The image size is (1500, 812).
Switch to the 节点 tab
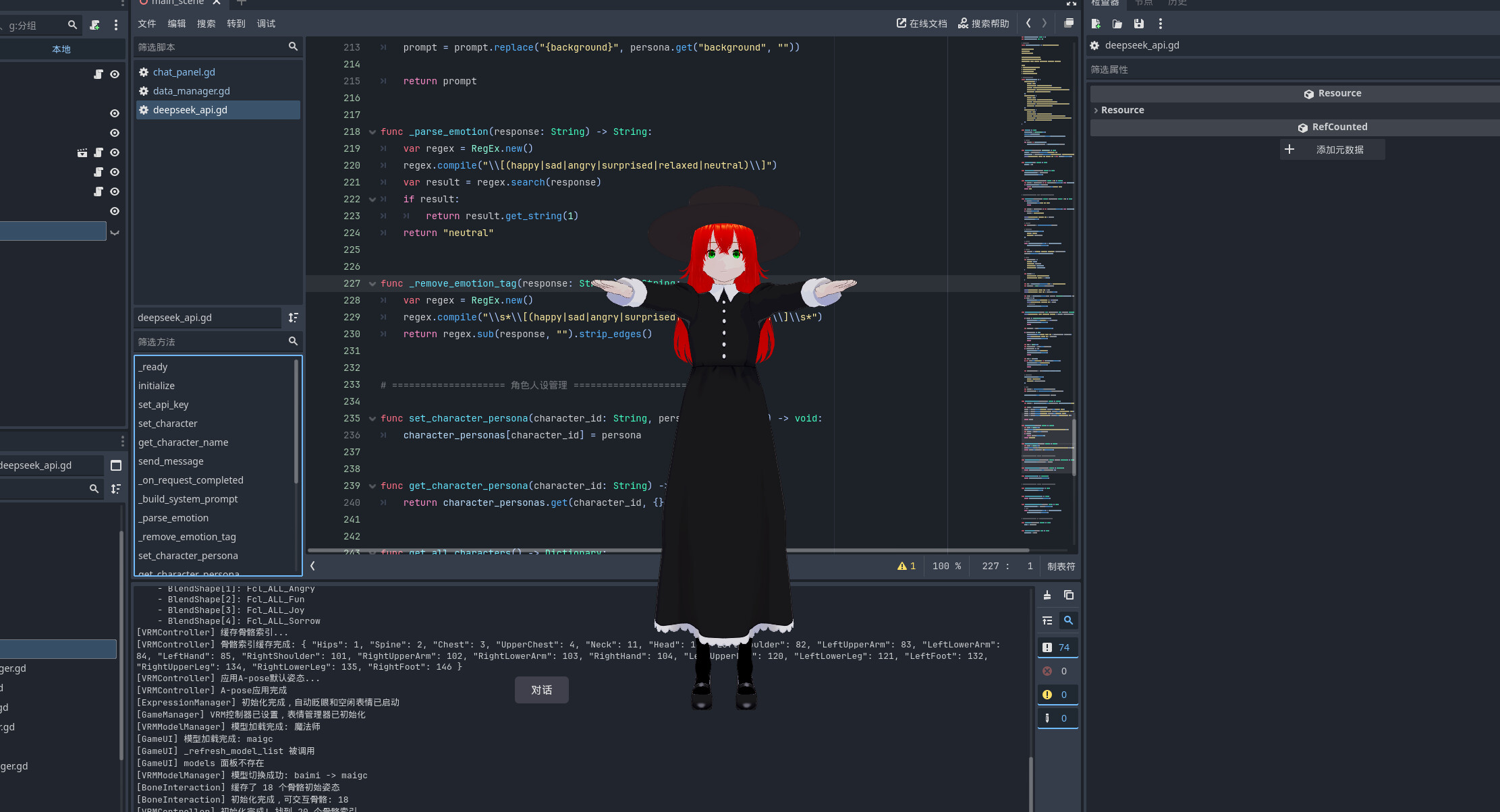[x=1143, y=3]
